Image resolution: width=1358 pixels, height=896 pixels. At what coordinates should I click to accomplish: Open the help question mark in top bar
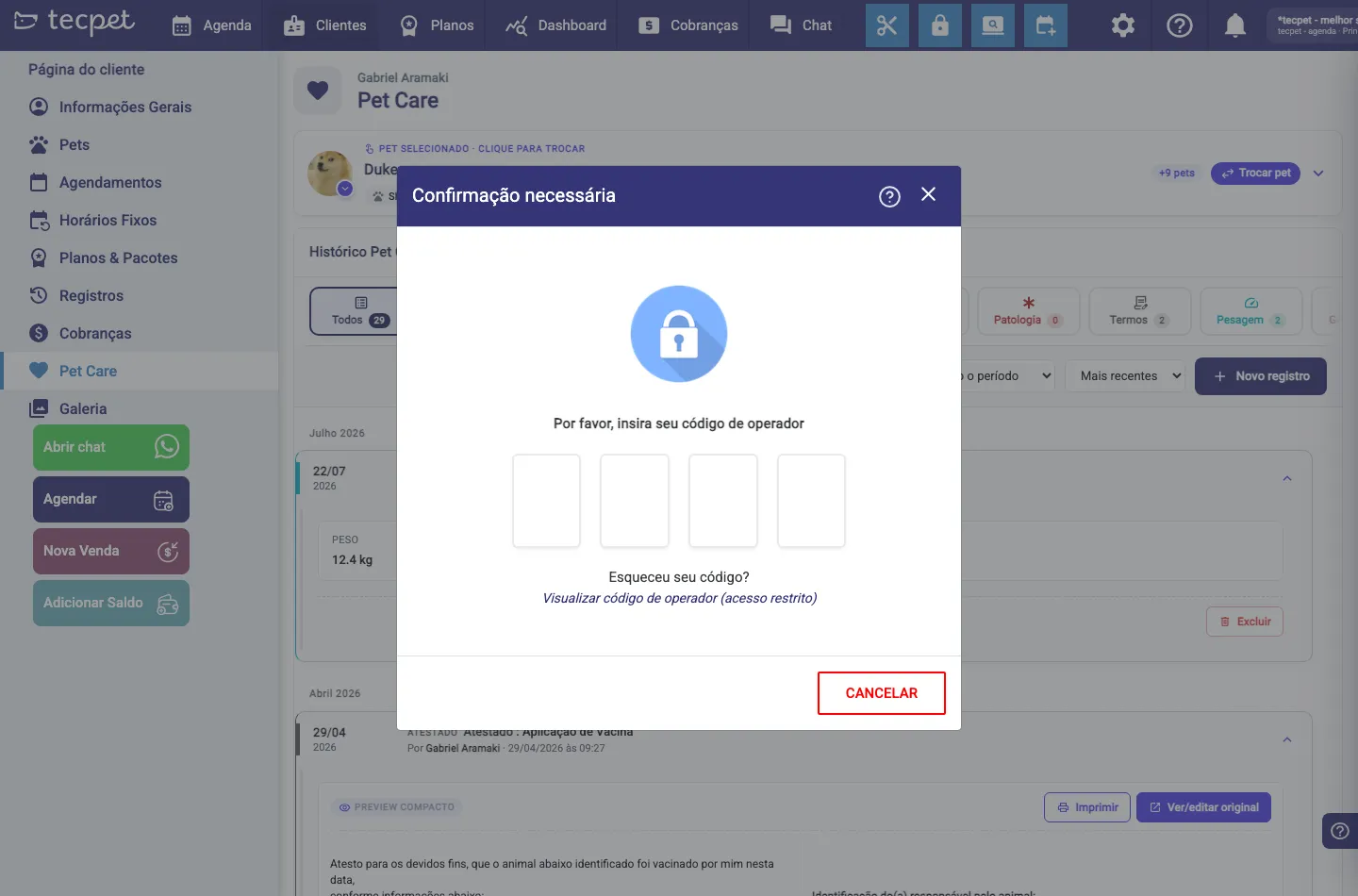point(1180,25)
